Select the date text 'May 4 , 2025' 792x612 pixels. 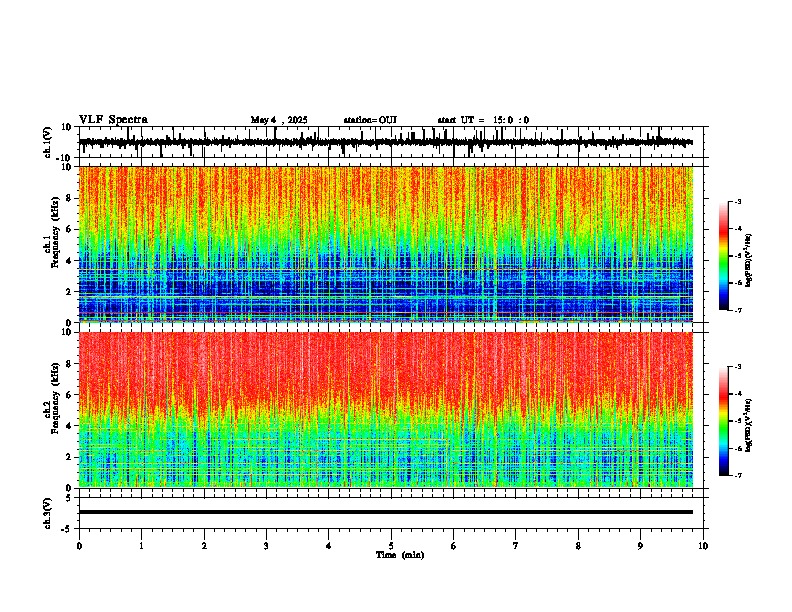(279, 120)
